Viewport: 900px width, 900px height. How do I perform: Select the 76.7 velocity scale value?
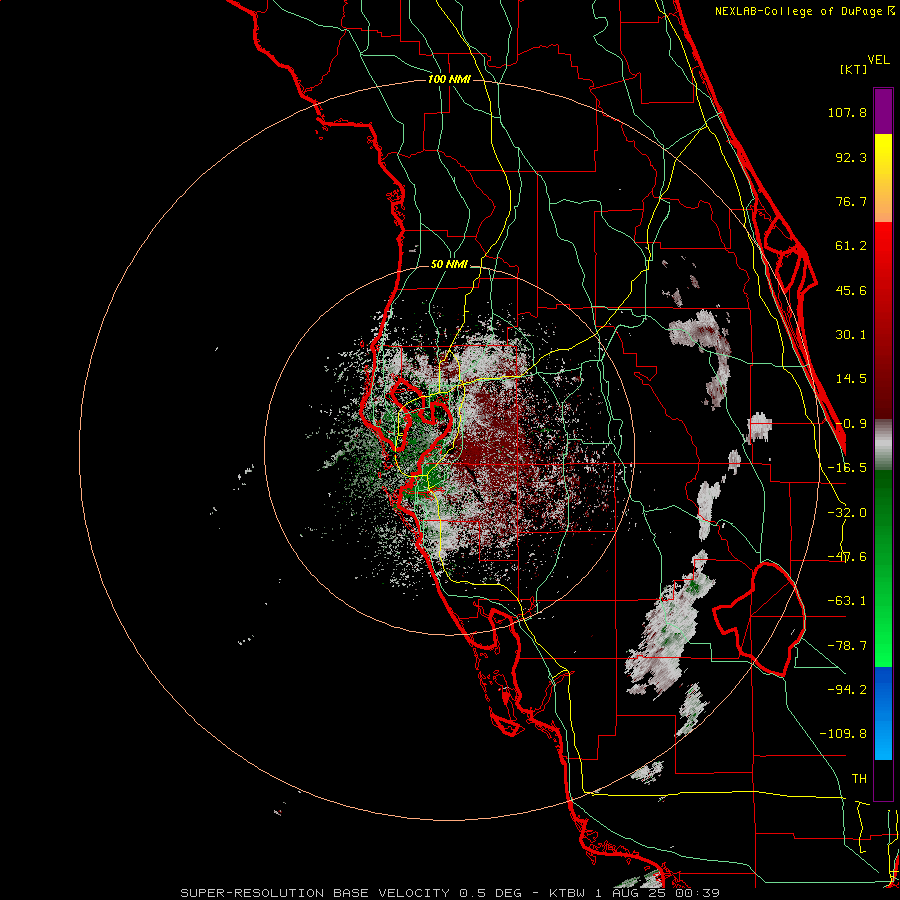(851, 201)
